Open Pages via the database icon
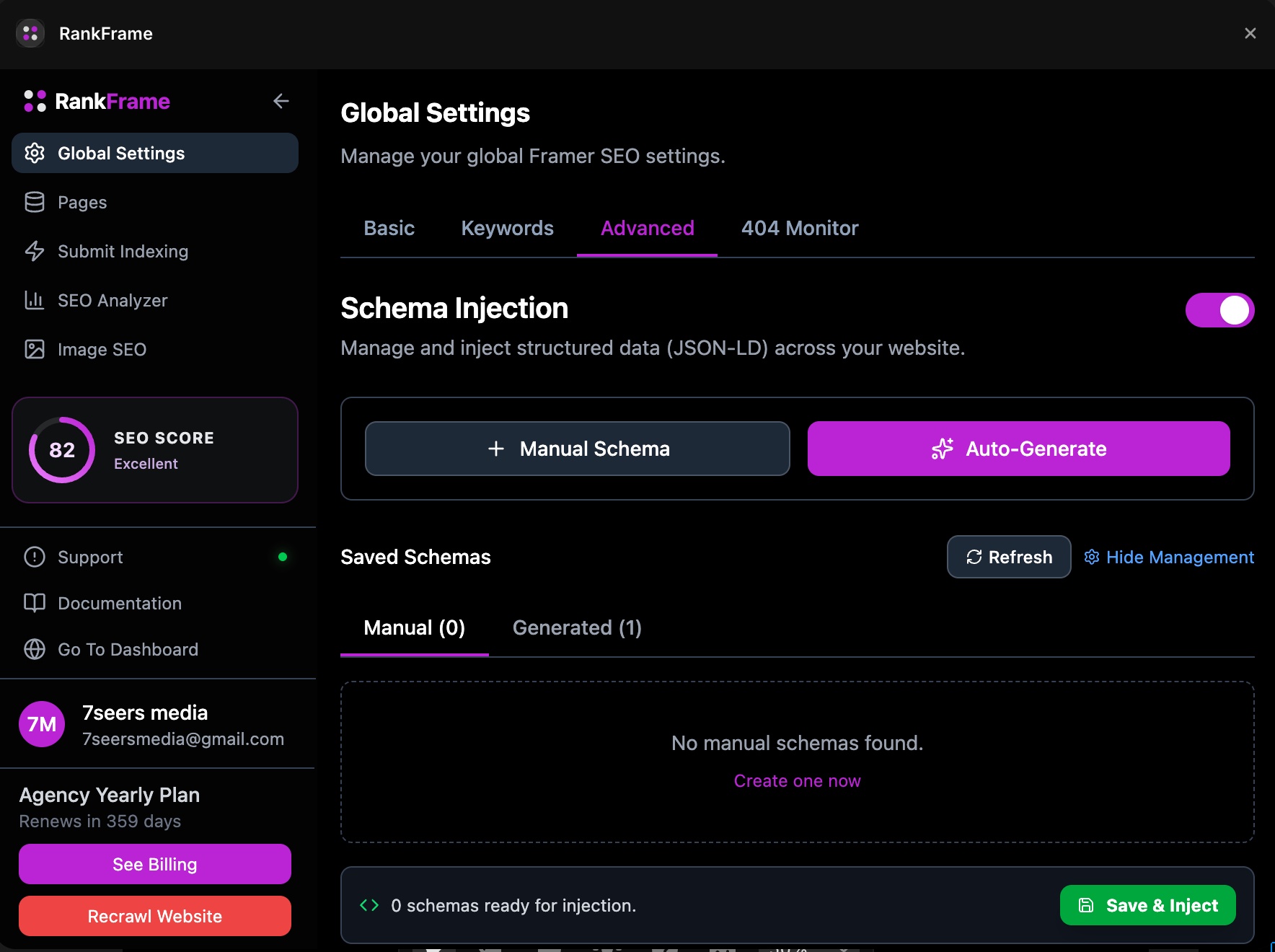Image resolution: width=1275 pixels, height=952 pixels. click(35, 202)
